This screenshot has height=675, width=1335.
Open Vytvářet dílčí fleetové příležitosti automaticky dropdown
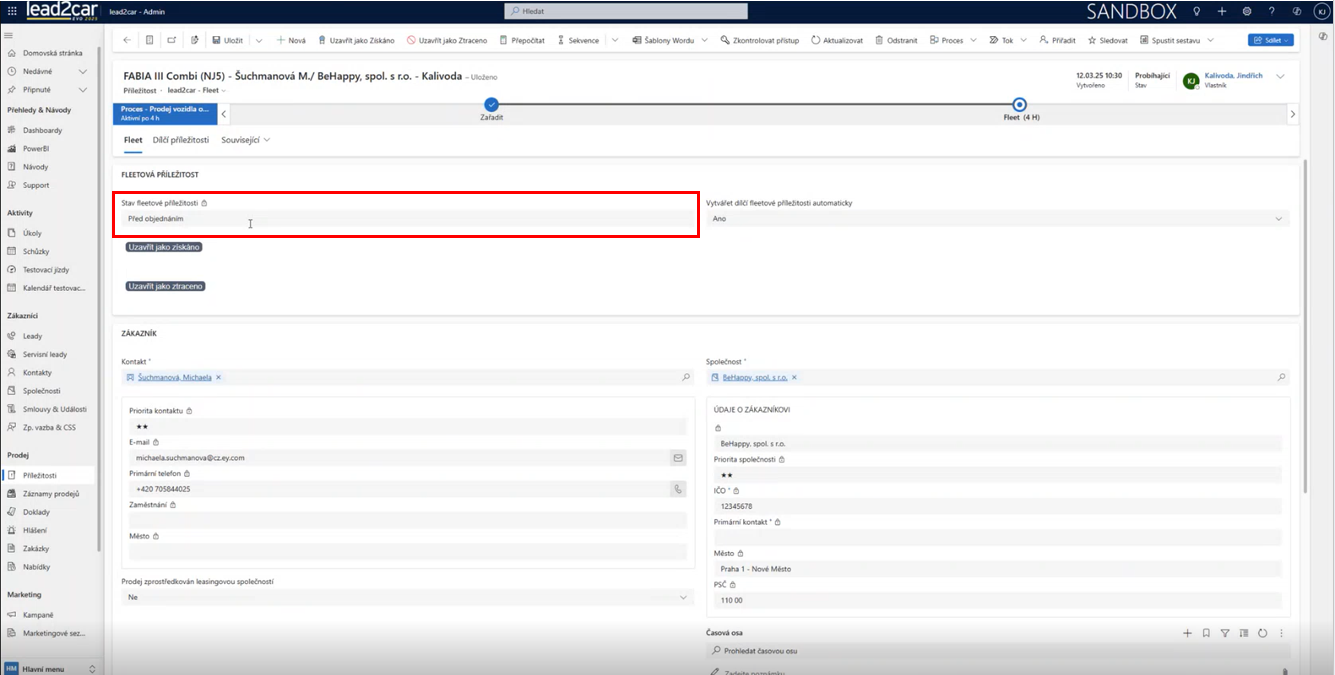pos(997,218)
